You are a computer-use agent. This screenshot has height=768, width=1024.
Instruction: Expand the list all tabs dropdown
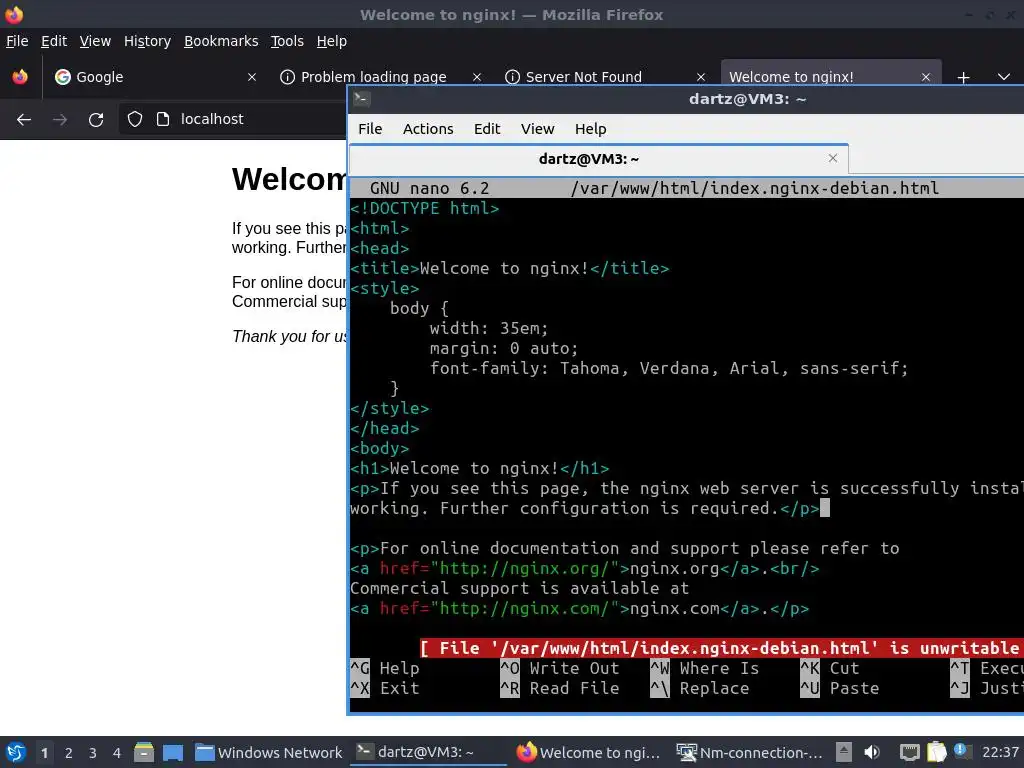[x=1004, y=77]
